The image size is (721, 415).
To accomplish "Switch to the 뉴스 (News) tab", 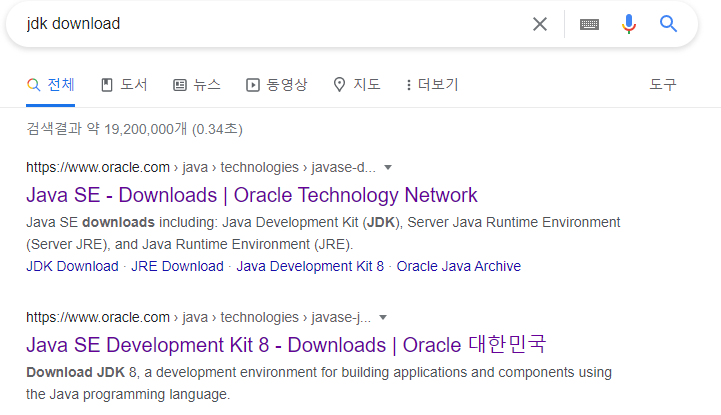I will coord(197,85).
